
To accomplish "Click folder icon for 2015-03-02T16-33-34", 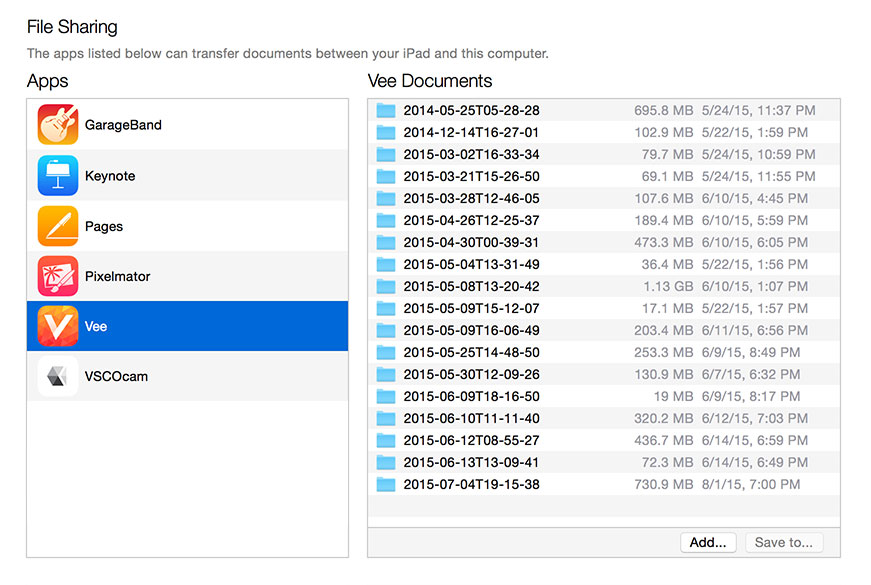I will click(386, 154).
